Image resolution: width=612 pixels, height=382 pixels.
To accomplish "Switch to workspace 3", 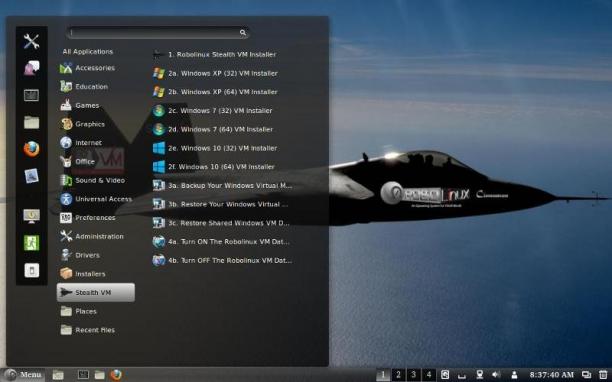I will 413,375.
